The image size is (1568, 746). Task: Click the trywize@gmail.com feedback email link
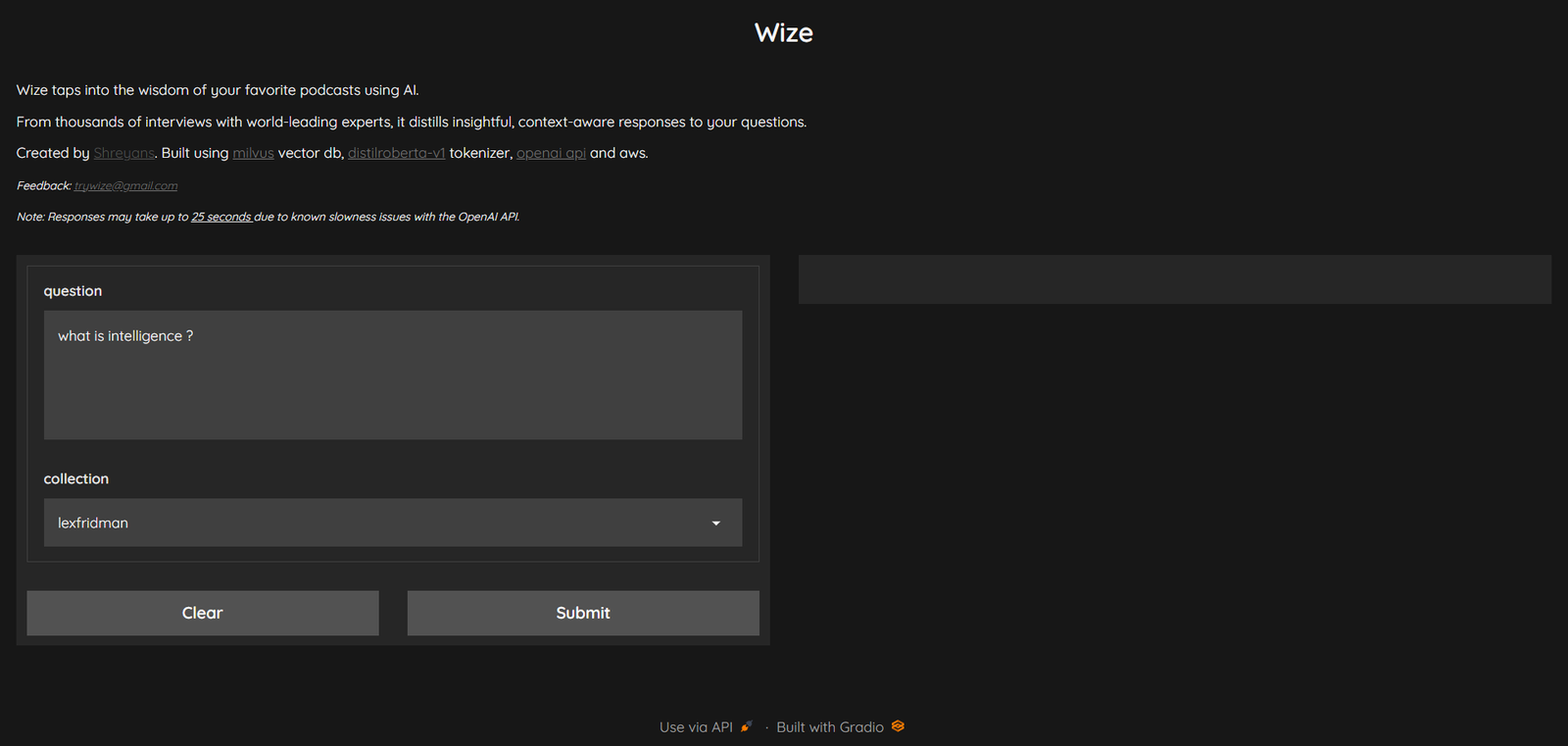[125, 185]
